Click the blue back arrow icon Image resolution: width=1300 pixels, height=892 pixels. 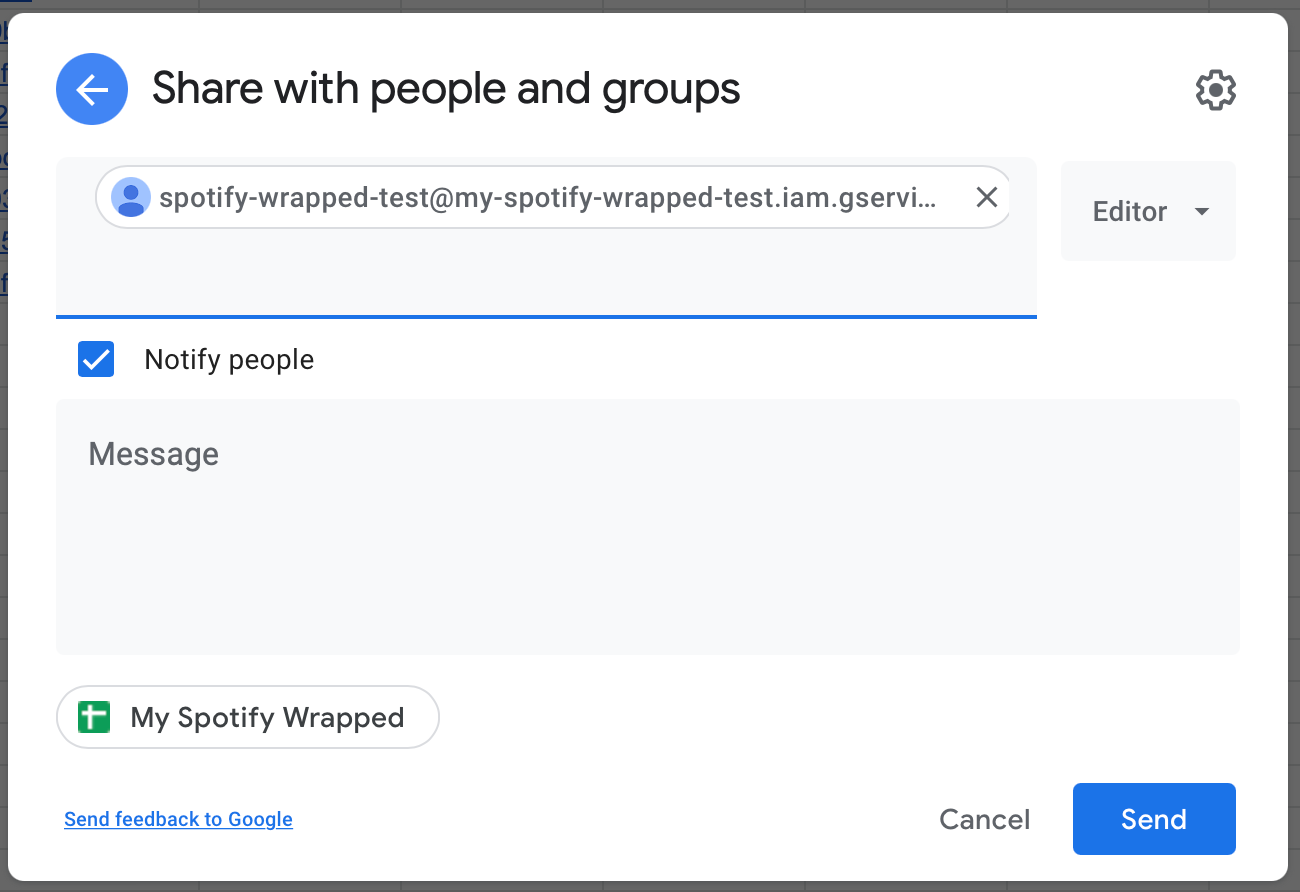click(92, 89)
